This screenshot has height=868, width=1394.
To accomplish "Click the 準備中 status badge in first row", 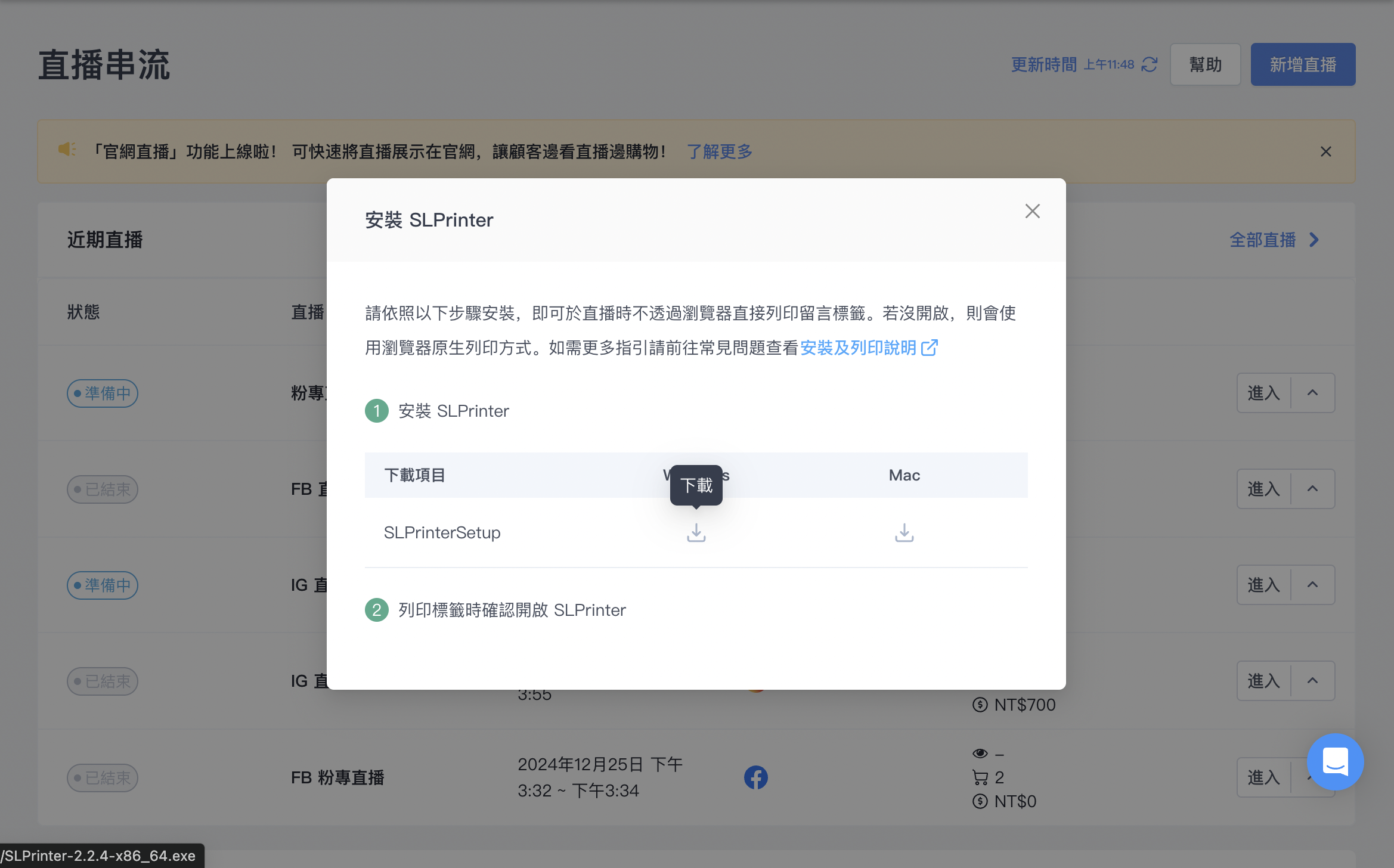I will point(103,393).
